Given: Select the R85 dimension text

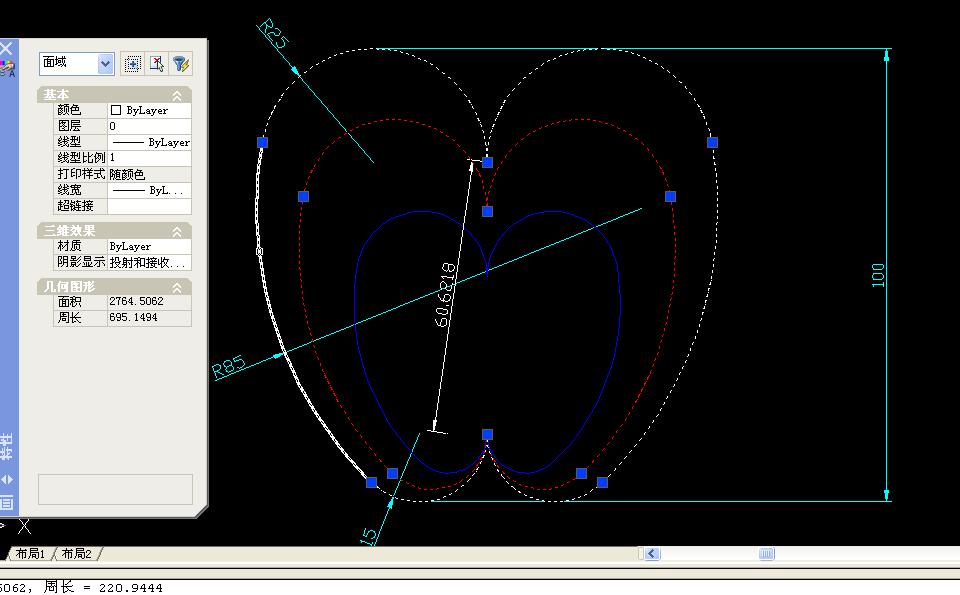Looking at the screenshot, I should point(228,367).
